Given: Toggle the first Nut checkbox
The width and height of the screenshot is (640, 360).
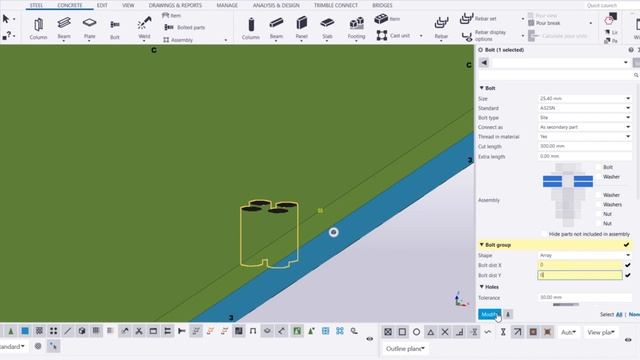Looking at the screenshot, I should click(x=599, y=214).
